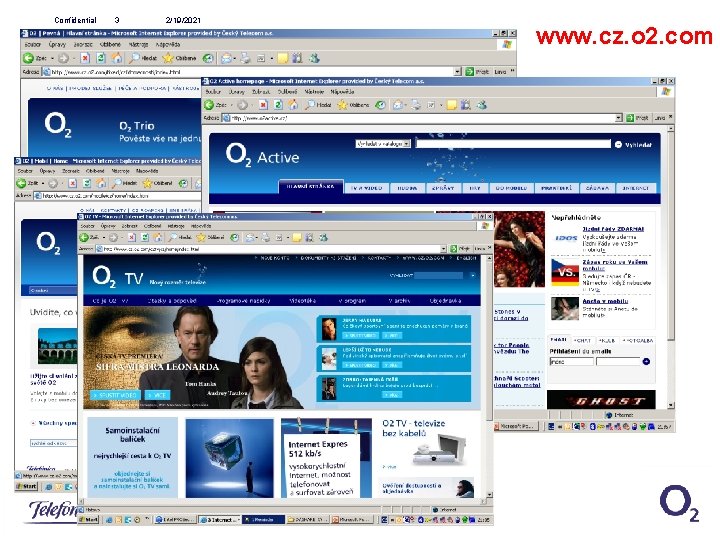Click Ghost banner thumbnail on O2 Active
Image resolution: width=720 pixels, height=540 pixels.
pos(601,400)
